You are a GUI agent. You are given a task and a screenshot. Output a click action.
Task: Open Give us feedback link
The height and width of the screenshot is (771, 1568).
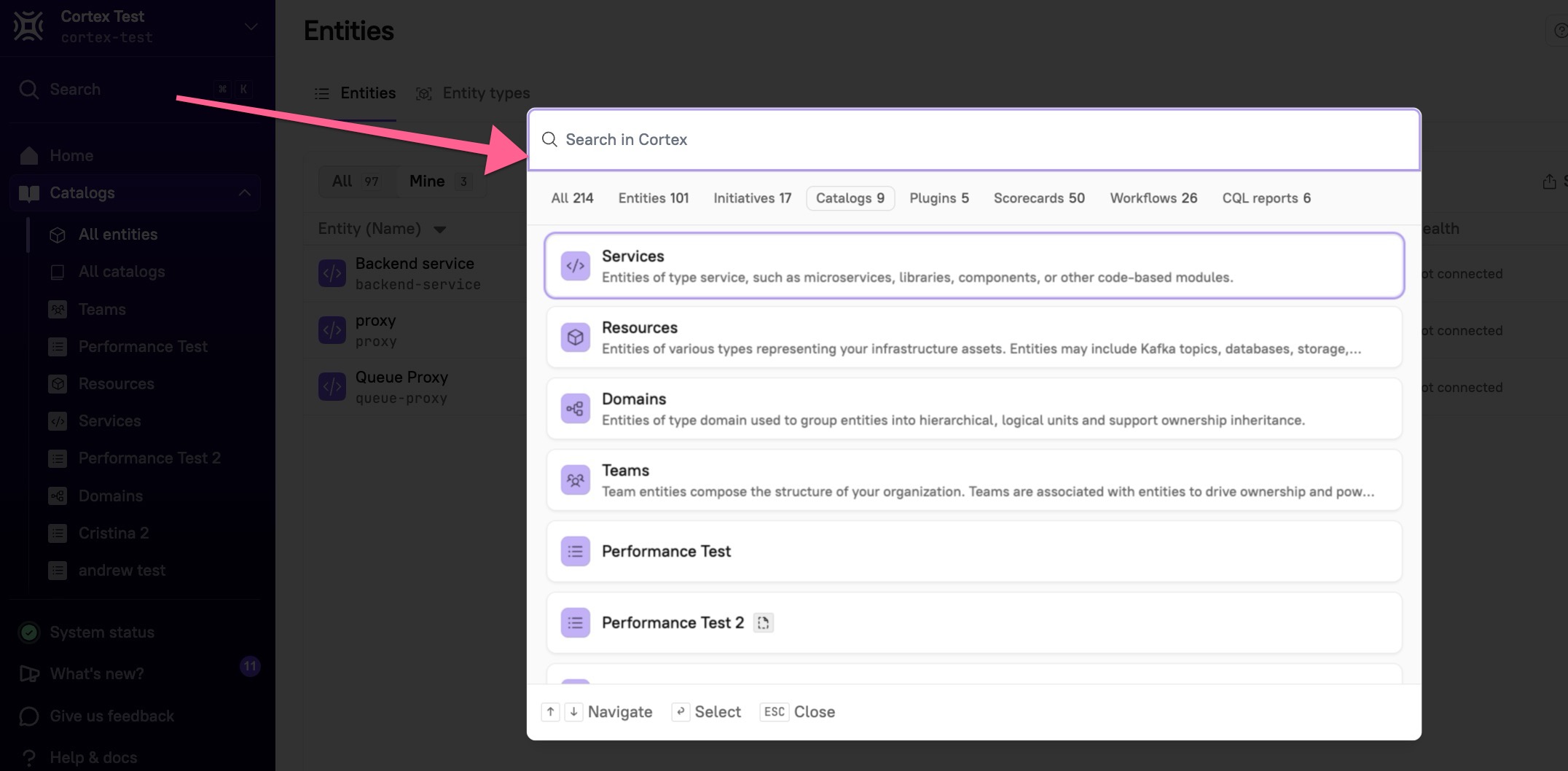coord(111,716)
